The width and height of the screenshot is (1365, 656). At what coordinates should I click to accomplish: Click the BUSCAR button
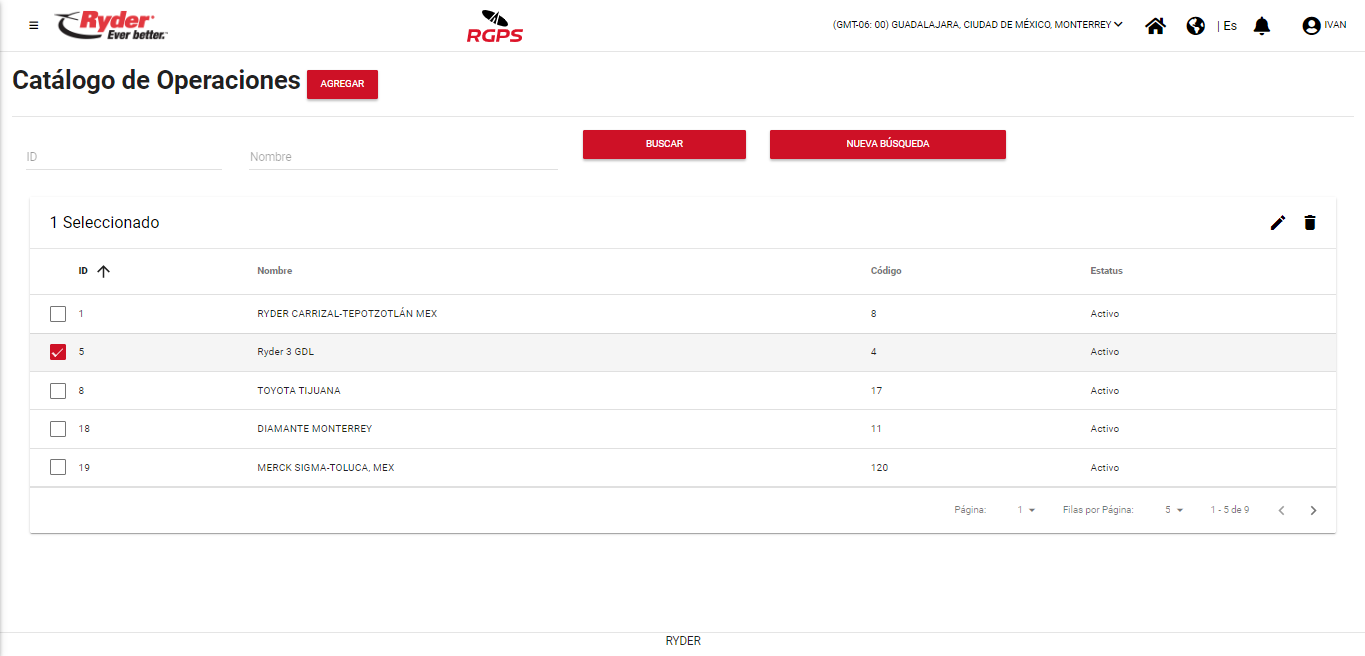(x=664, y=144)
